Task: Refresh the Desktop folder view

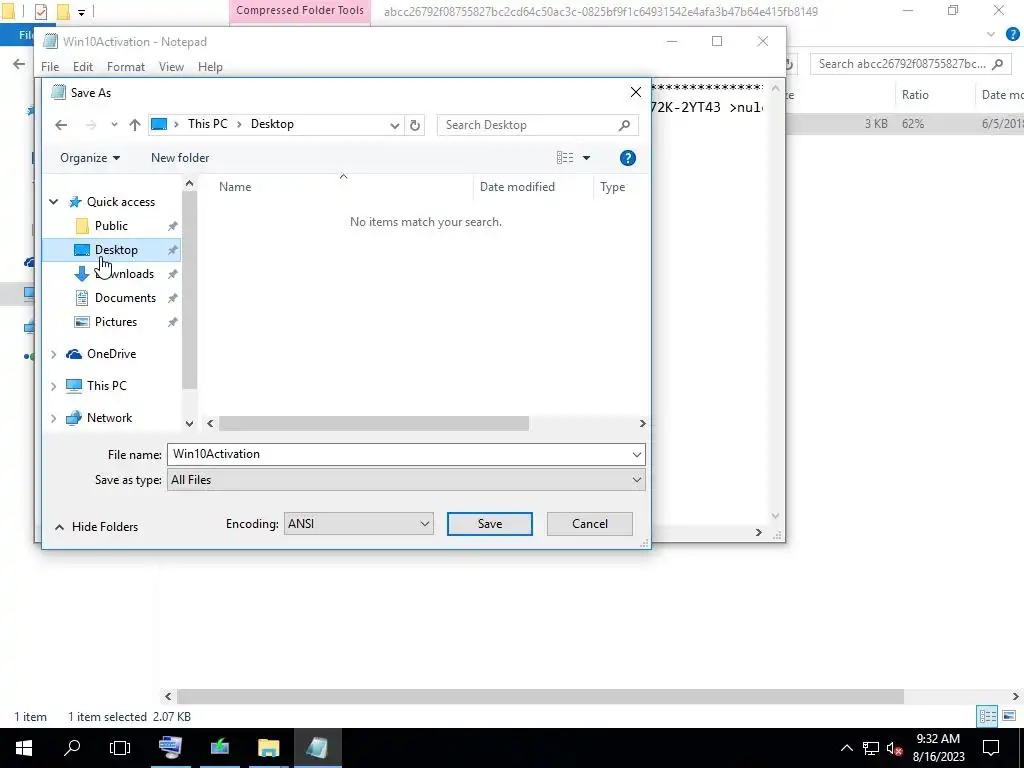Action: pos(415,125)
